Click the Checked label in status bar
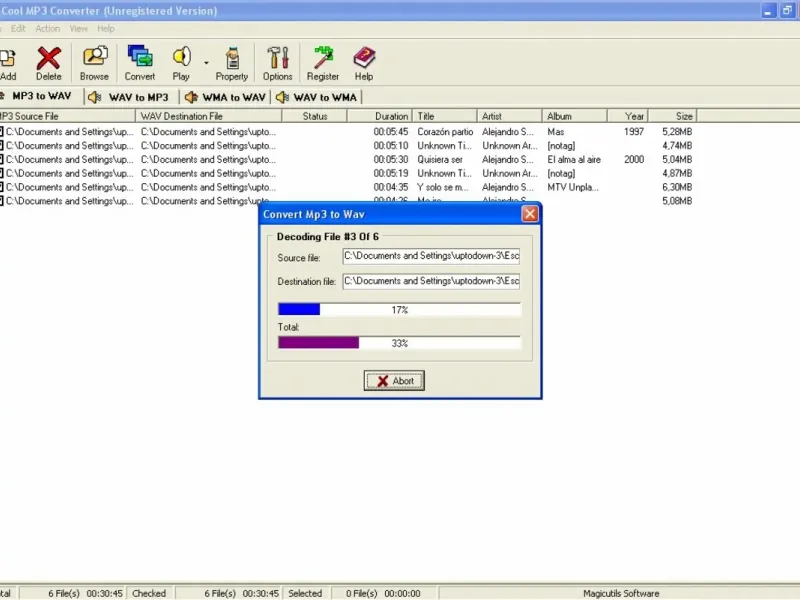The image size is (800, 600). point(149,593)
